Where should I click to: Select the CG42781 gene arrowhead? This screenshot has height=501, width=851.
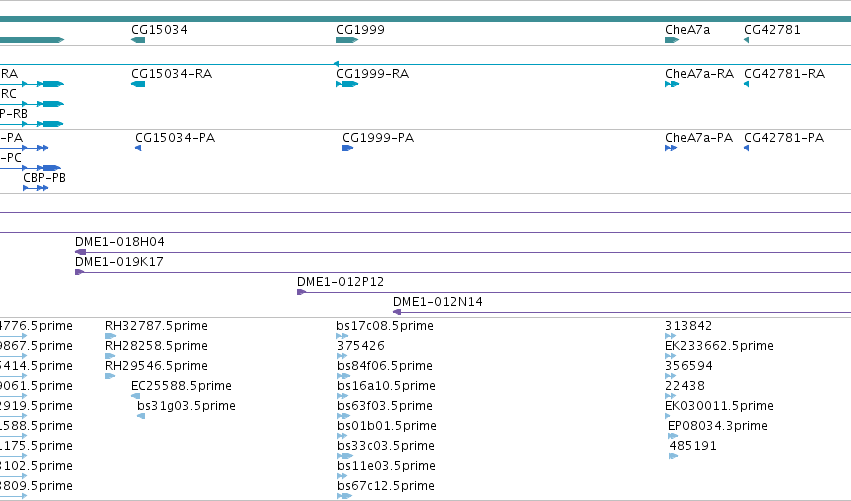click(x=747, y=40)
